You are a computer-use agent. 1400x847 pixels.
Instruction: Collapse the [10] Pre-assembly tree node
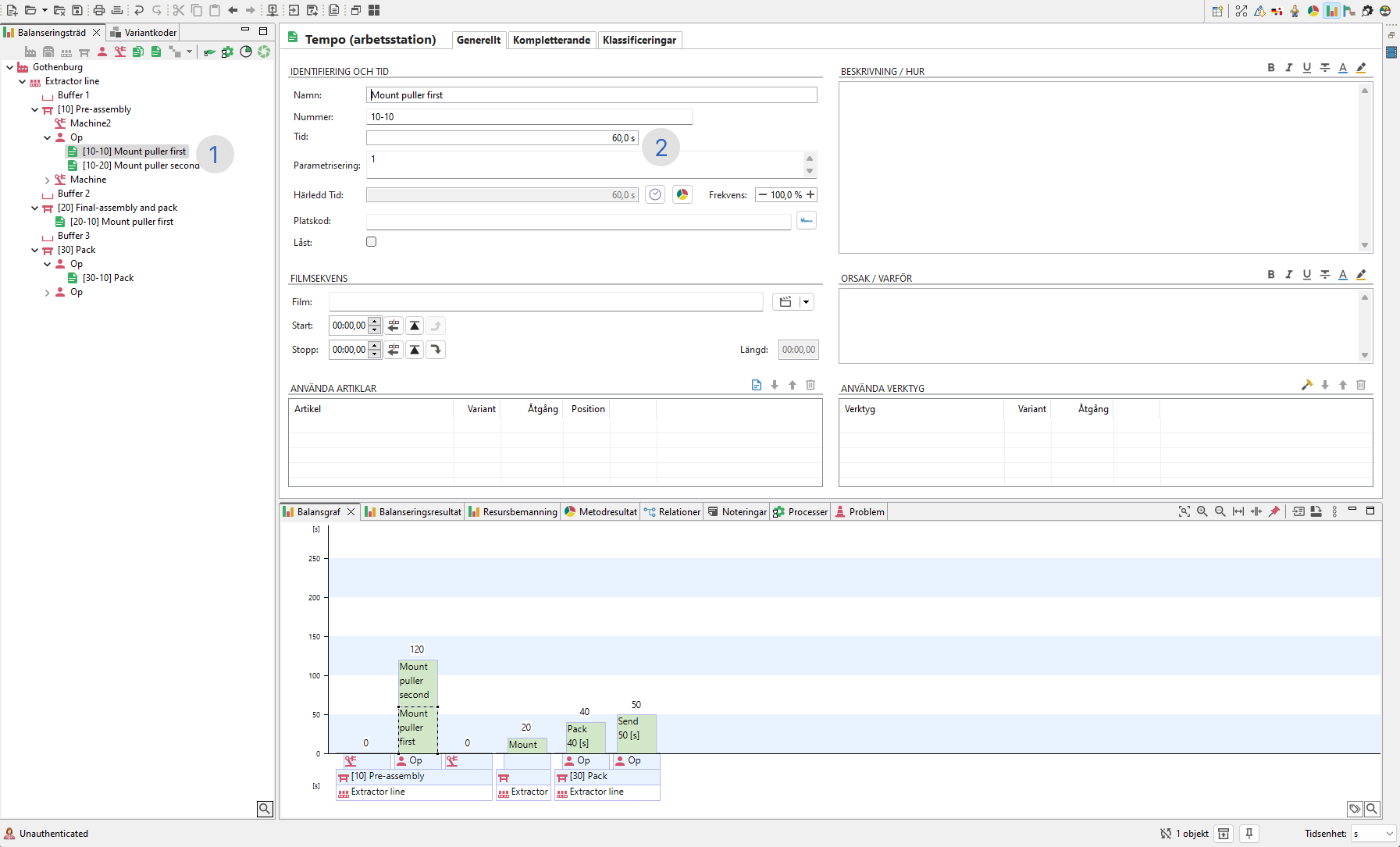35,110
